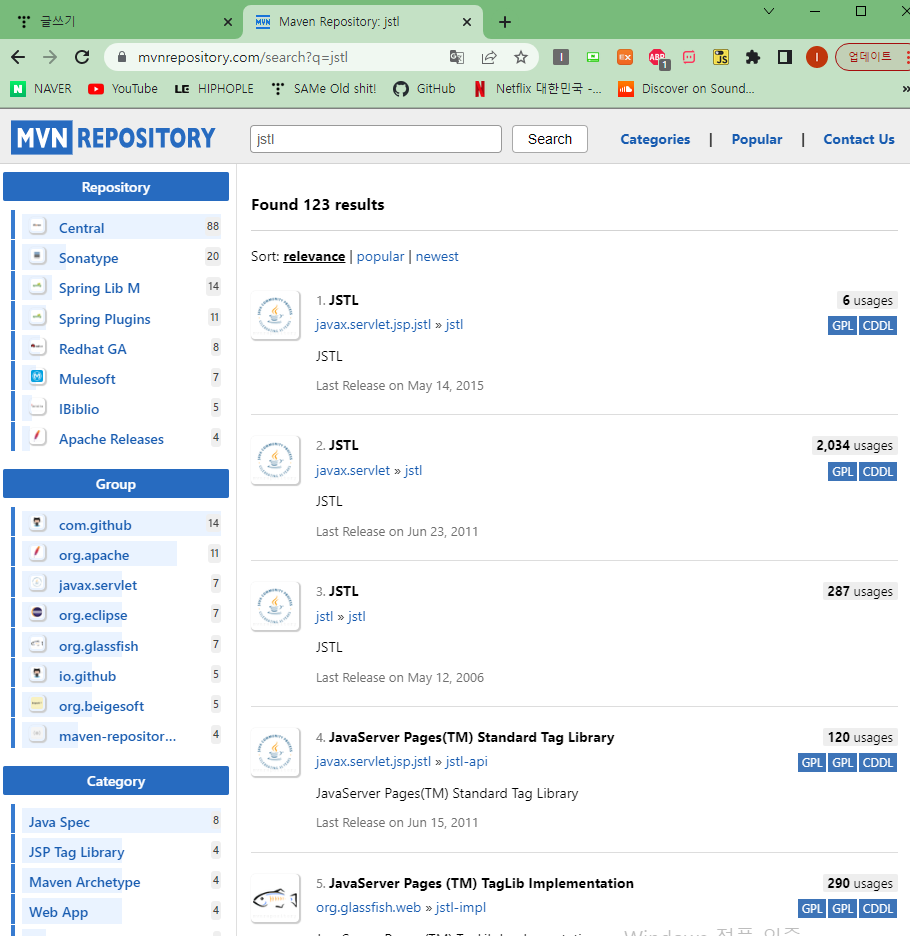Open the red profile avatar icon
Screen dimensions: 910x936
click(816, 57)
